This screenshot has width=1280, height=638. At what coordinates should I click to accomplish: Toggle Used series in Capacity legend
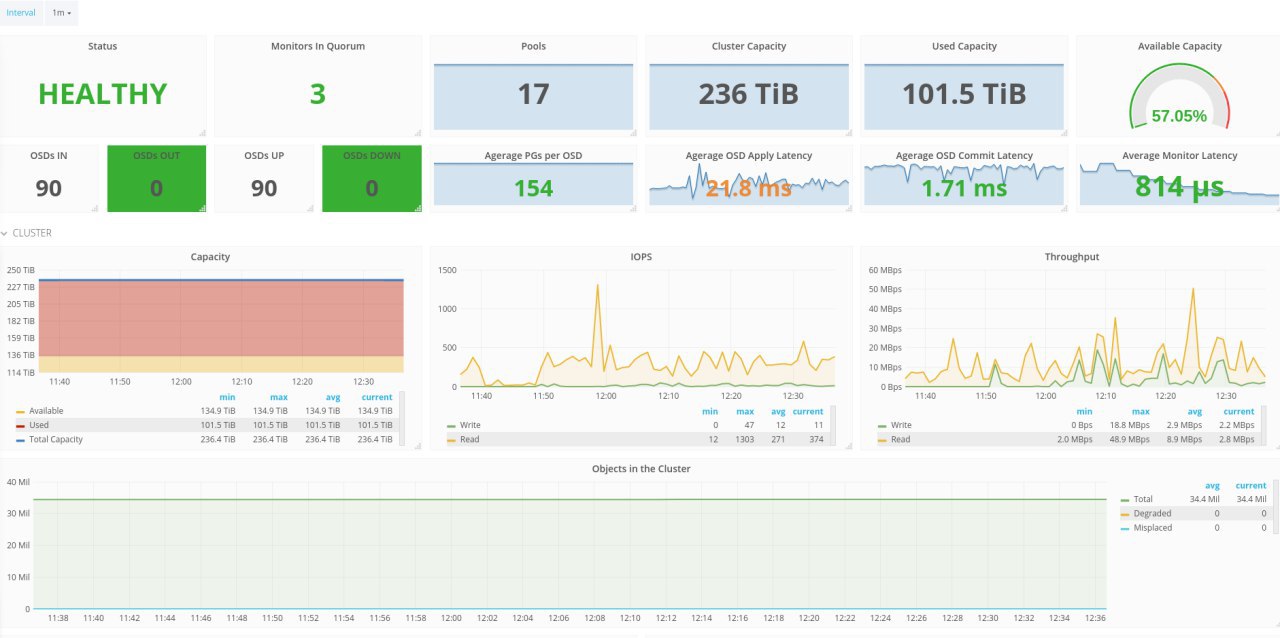tap(39, 425)
